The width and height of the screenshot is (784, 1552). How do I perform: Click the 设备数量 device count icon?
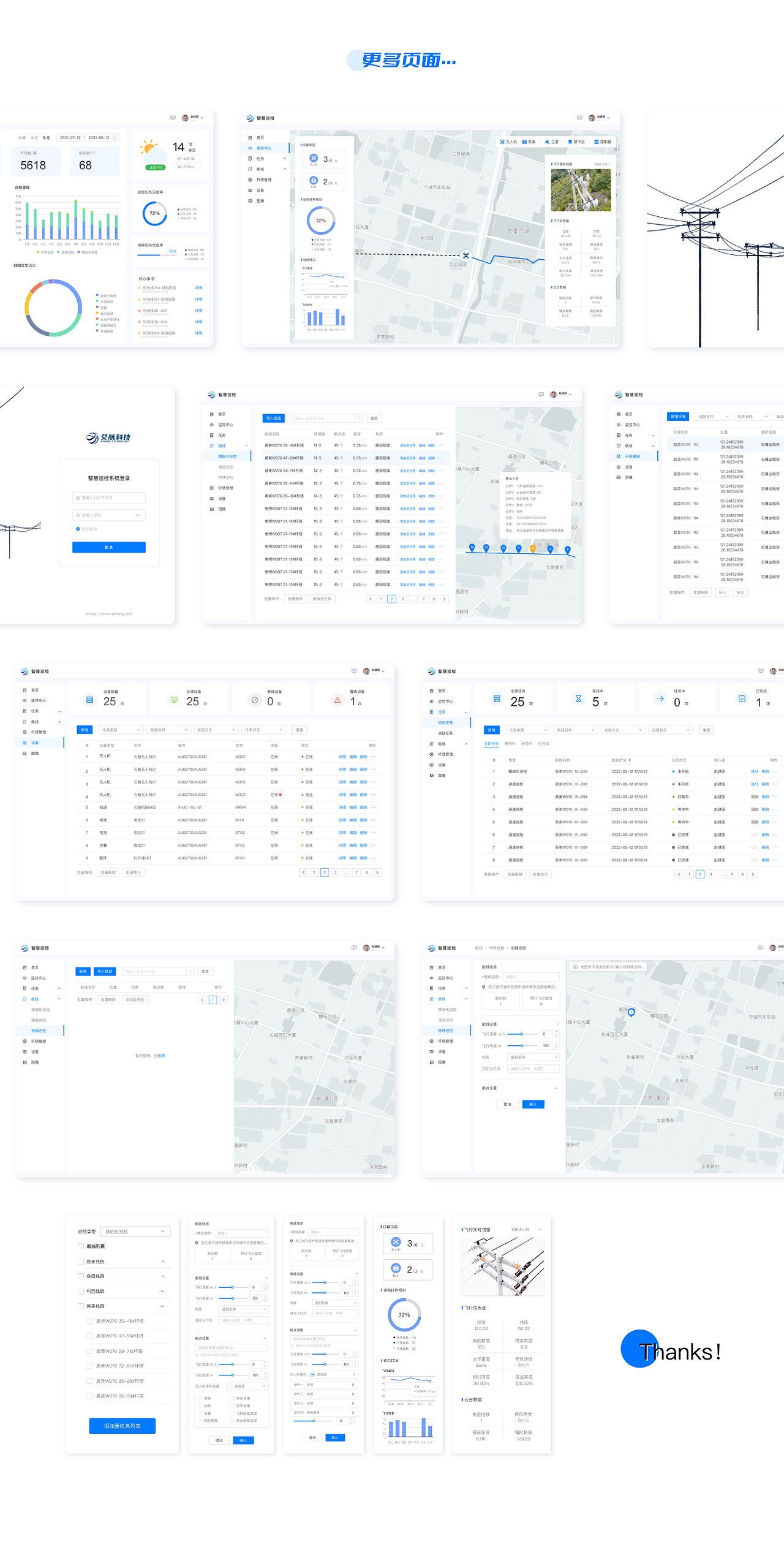coord(90,700)
